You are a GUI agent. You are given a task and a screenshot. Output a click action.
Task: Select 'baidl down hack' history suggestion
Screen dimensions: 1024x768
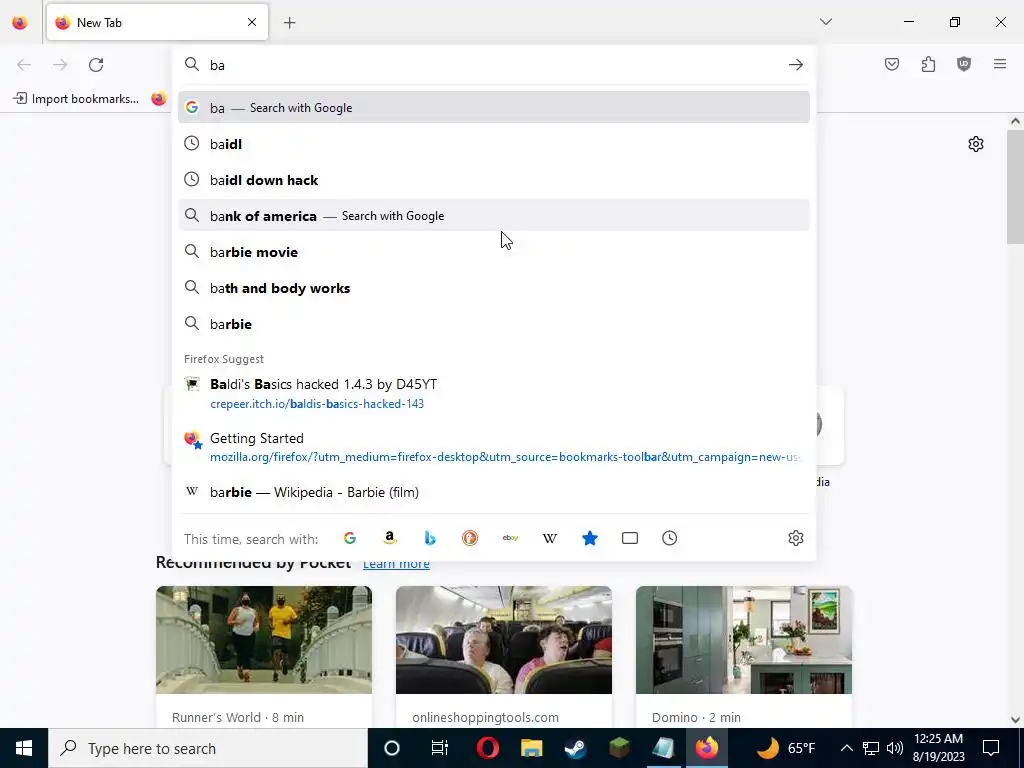(494, 180)
